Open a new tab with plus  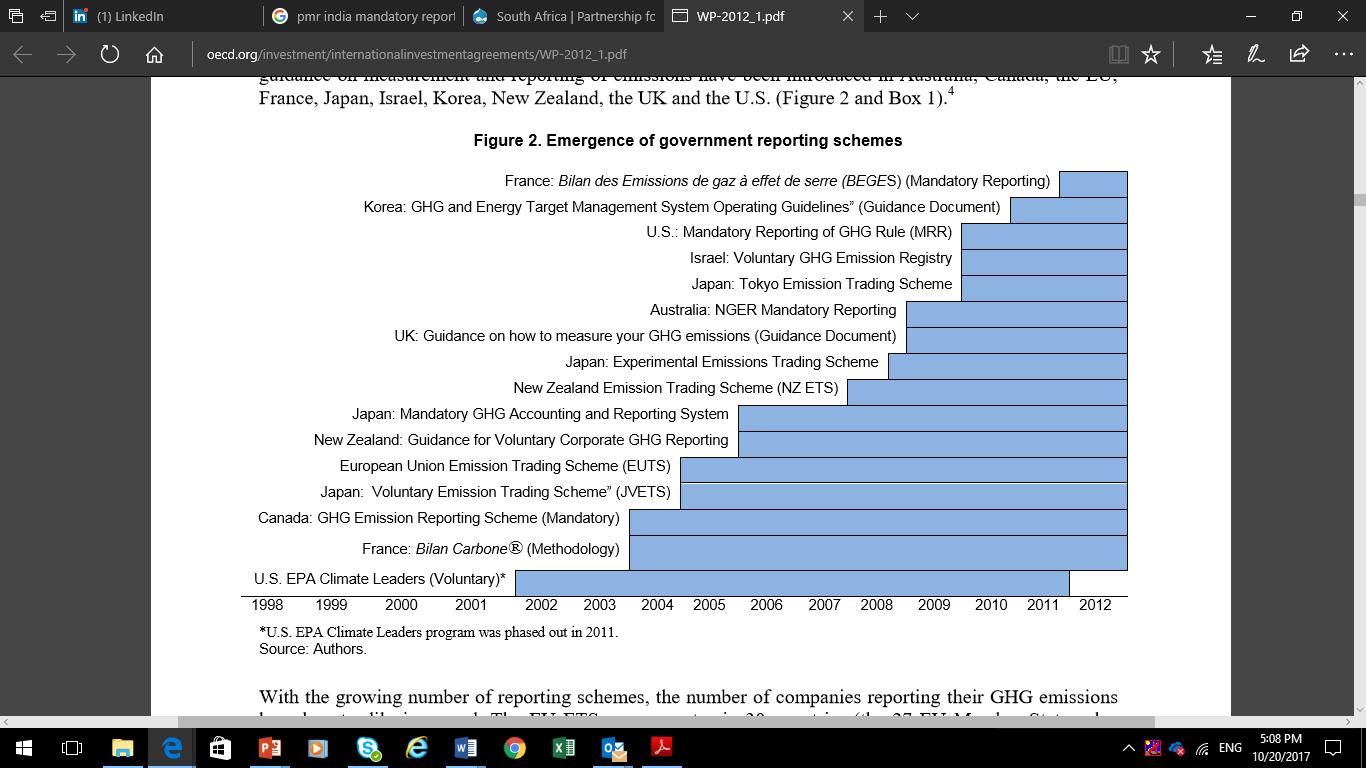(880, 16)
